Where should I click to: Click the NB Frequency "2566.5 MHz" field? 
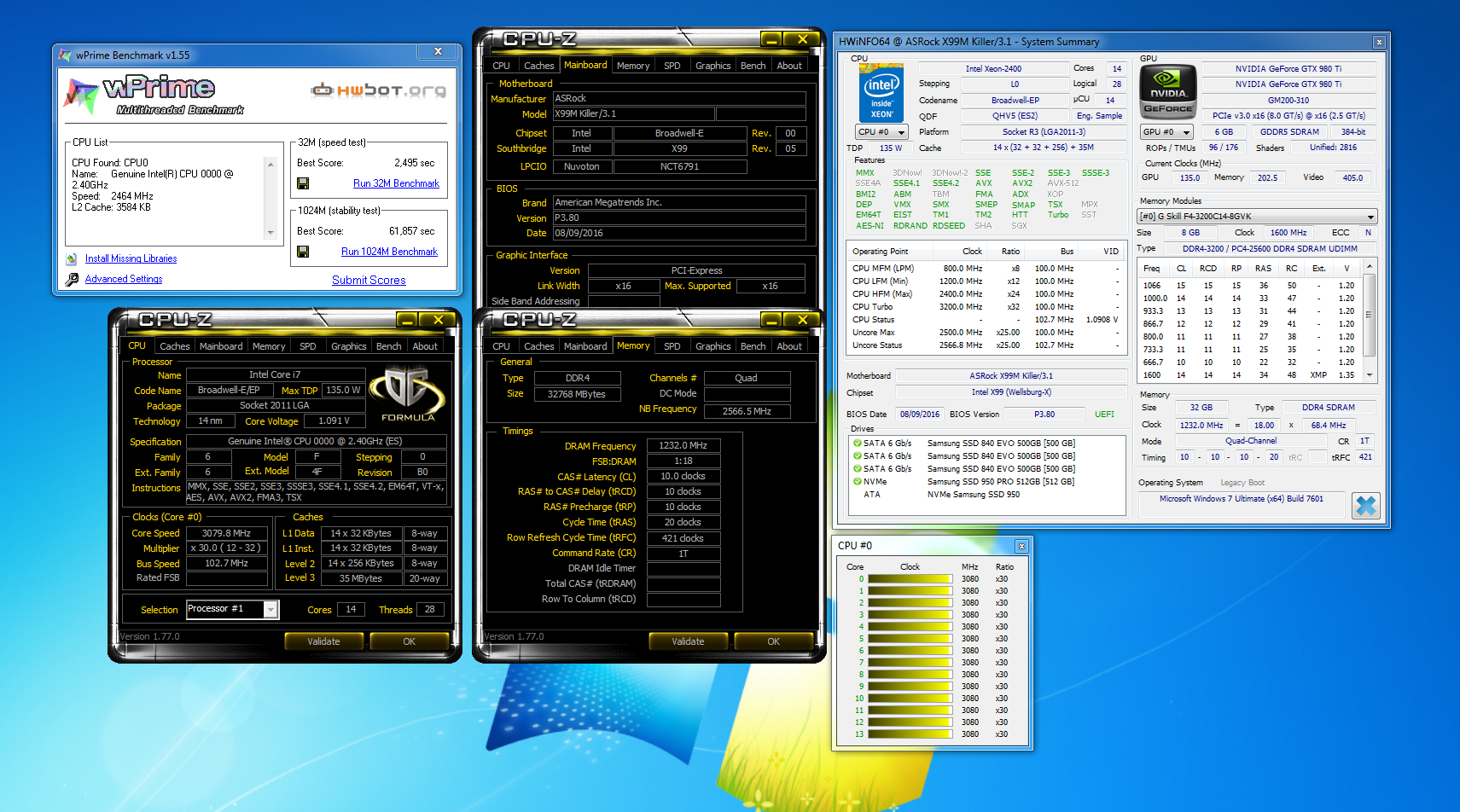click(x=747, y=411)
